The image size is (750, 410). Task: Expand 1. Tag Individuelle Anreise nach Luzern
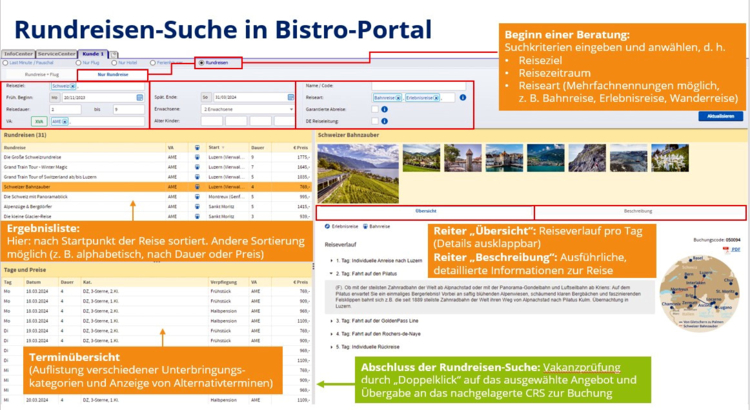331,261
